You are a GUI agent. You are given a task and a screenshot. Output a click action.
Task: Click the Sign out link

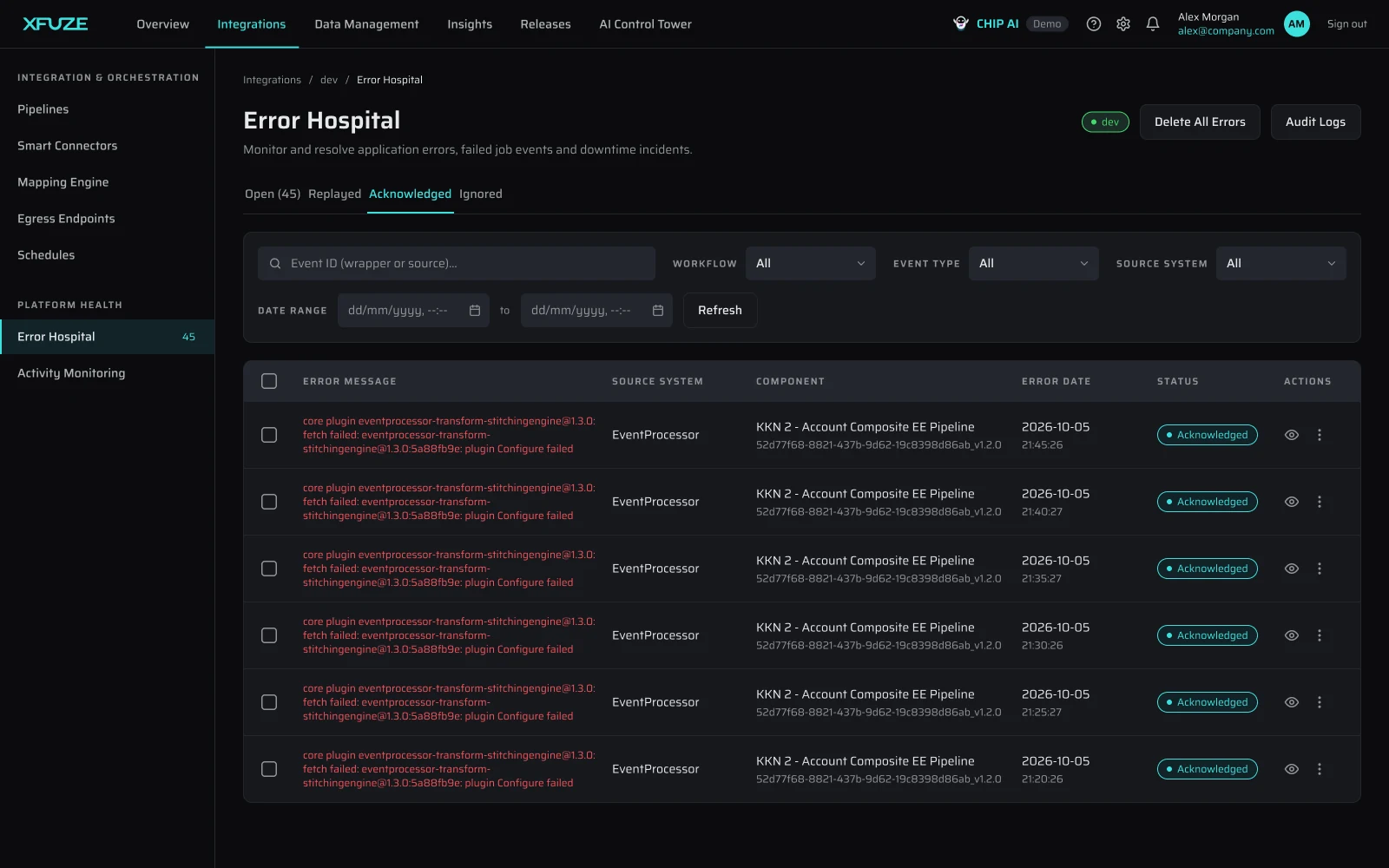coord(1346,24)
